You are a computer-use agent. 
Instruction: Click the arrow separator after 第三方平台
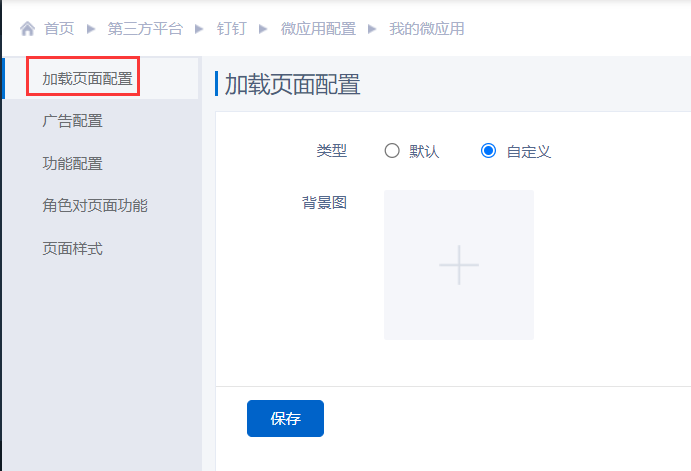[x=200, y=29]
